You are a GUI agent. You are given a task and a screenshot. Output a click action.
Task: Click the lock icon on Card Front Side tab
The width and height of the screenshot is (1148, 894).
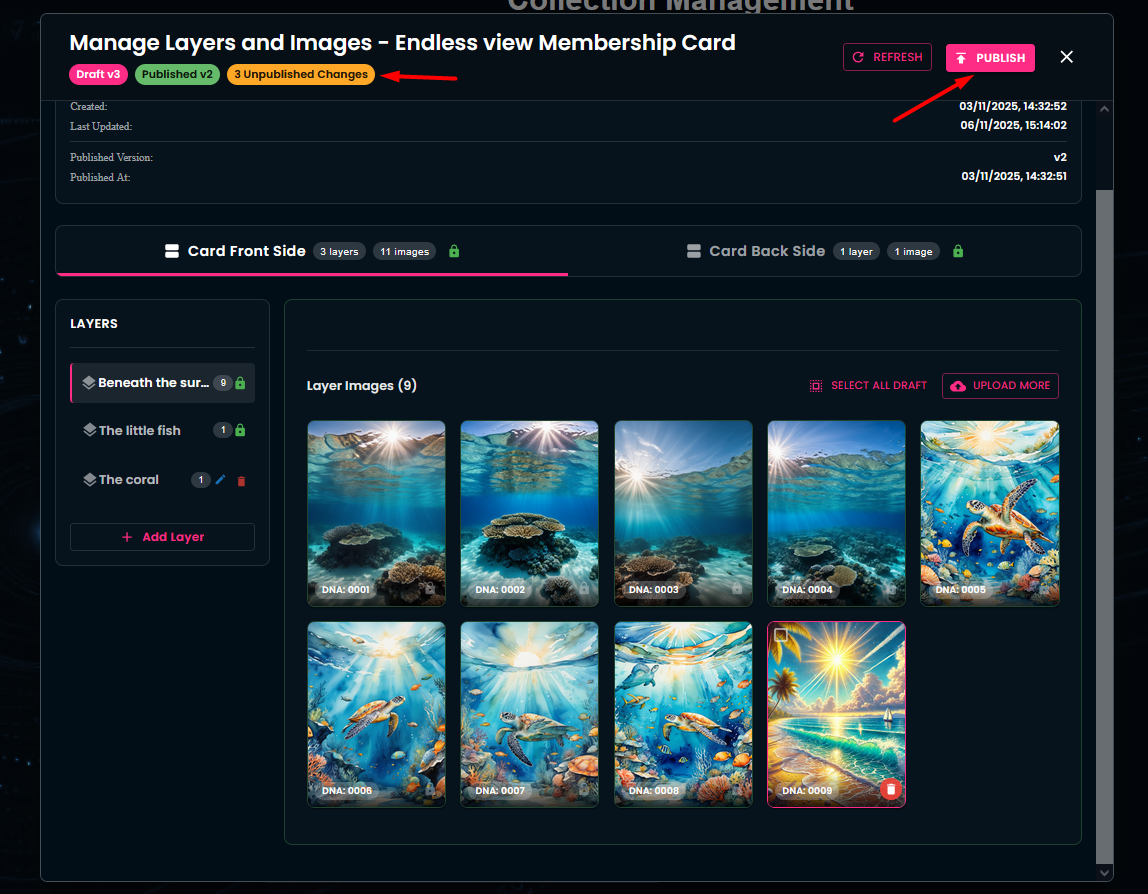coord(454,251)
